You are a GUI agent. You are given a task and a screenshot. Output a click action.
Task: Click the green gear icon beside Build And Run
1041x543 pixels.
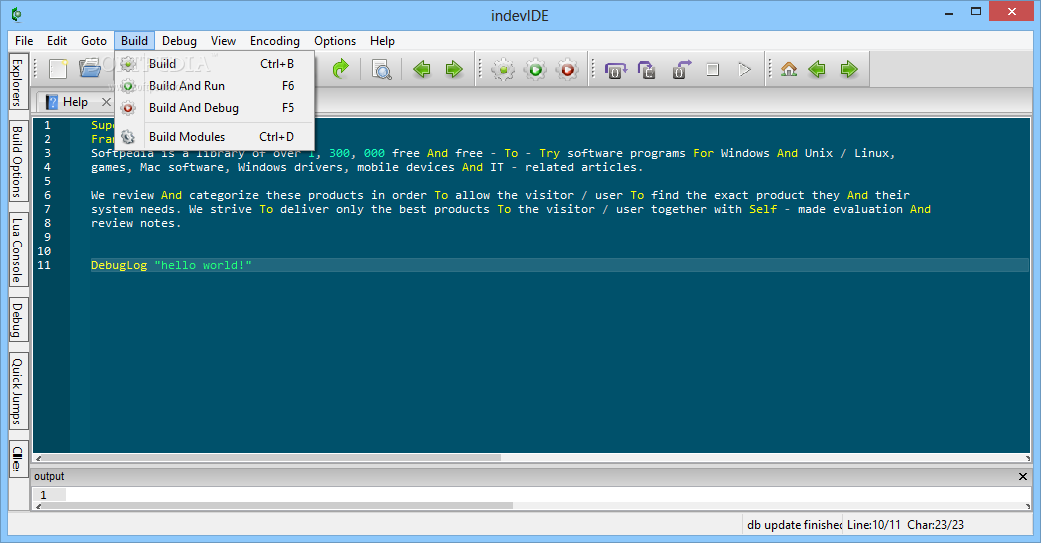[x=128, y=86]
